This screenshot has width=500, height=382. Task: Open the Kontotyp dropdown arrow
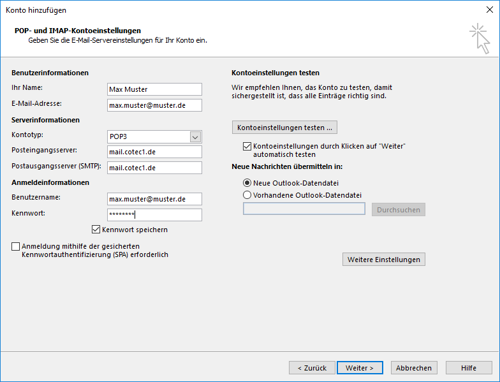[x=195, y=137]
